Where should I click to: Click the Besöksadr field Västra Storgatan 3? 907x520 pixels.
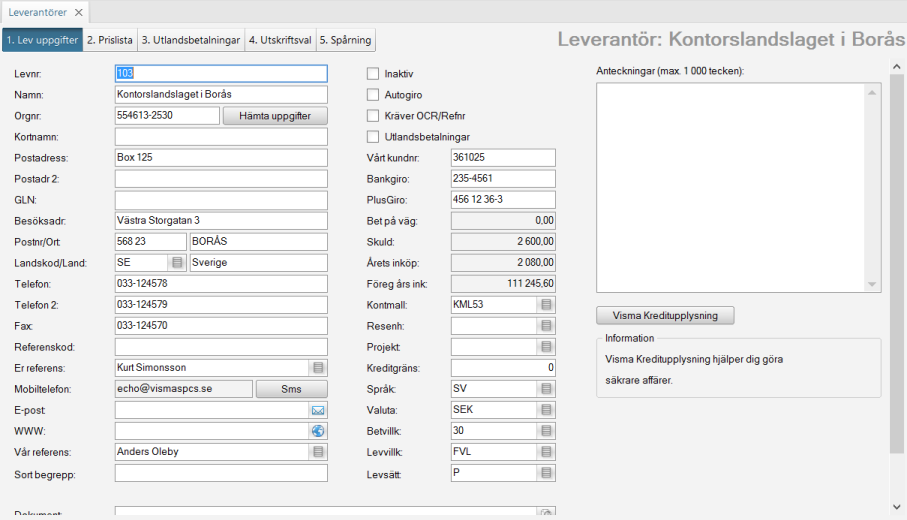tap(221, 220)
